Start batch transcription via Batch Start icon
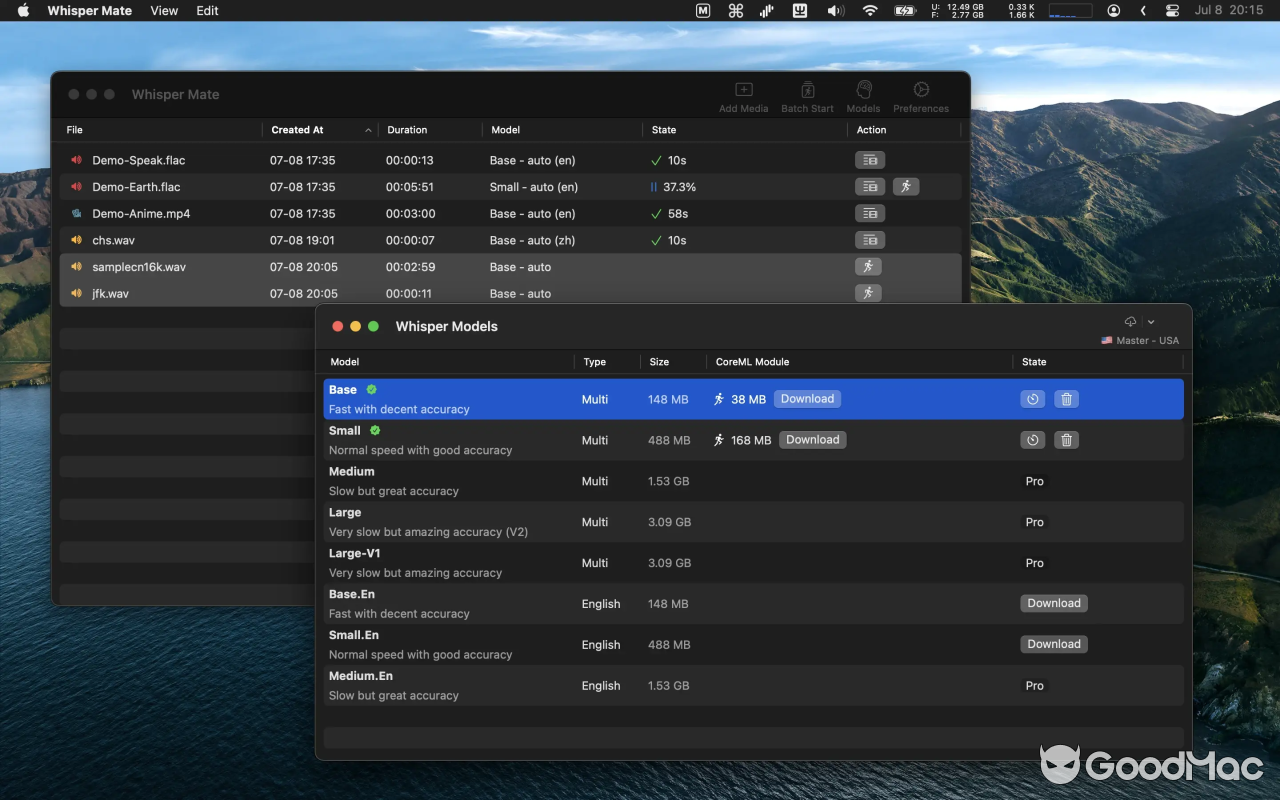The image size is (1280, 800). coord(806,95)
